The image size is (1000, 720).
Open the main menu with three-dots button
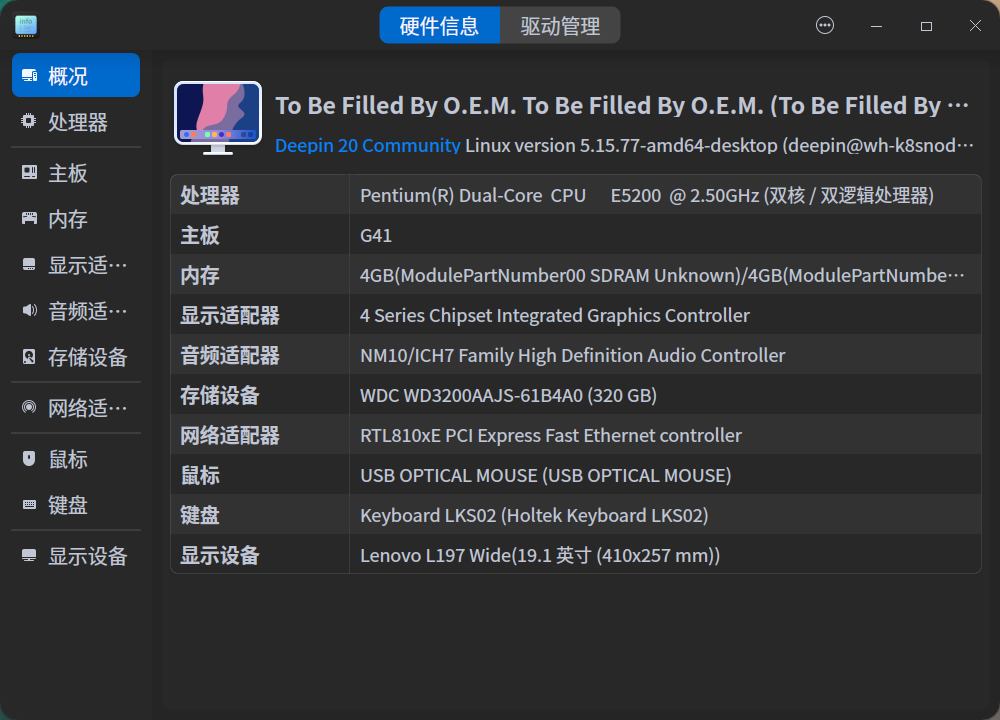click(825, 26)
